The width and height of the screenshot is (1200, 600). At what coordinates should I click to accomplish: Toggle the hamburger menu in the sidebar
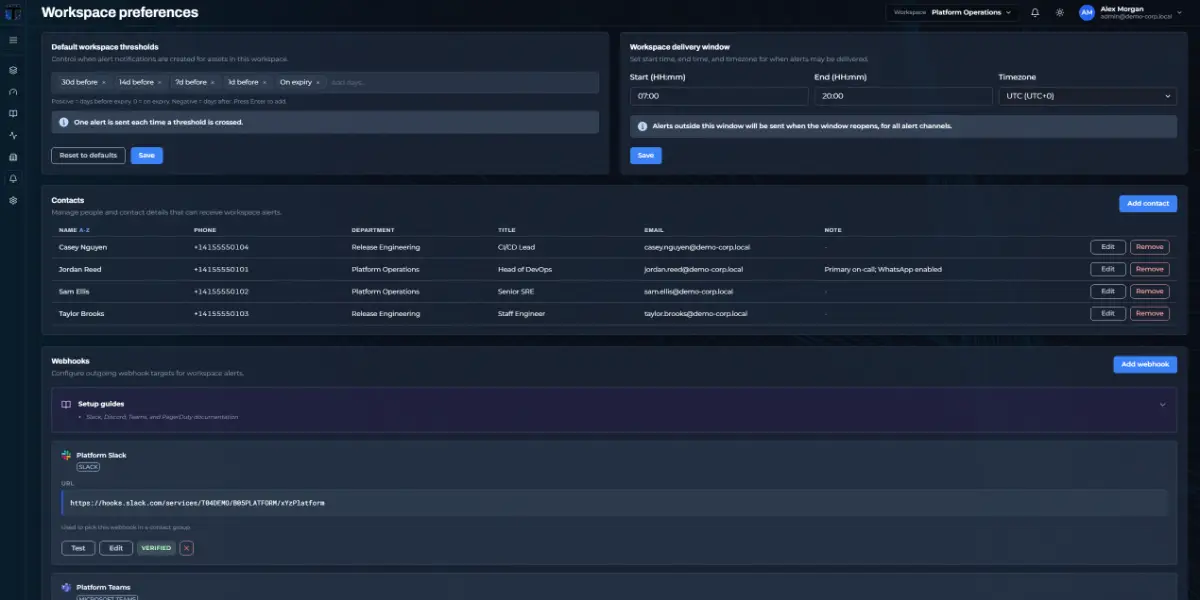coord(13,40)
